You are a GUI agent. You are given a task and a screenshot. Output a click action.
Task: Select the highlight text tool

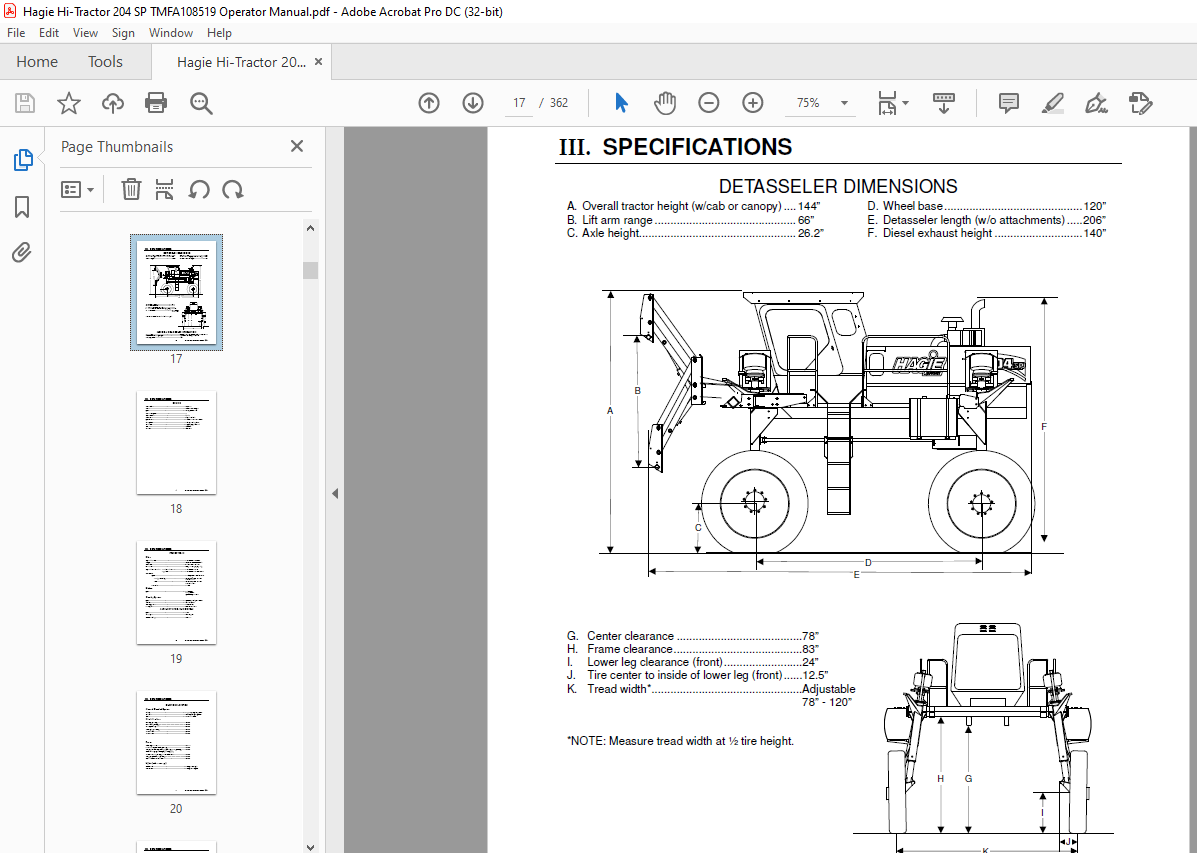point(1053,103)
